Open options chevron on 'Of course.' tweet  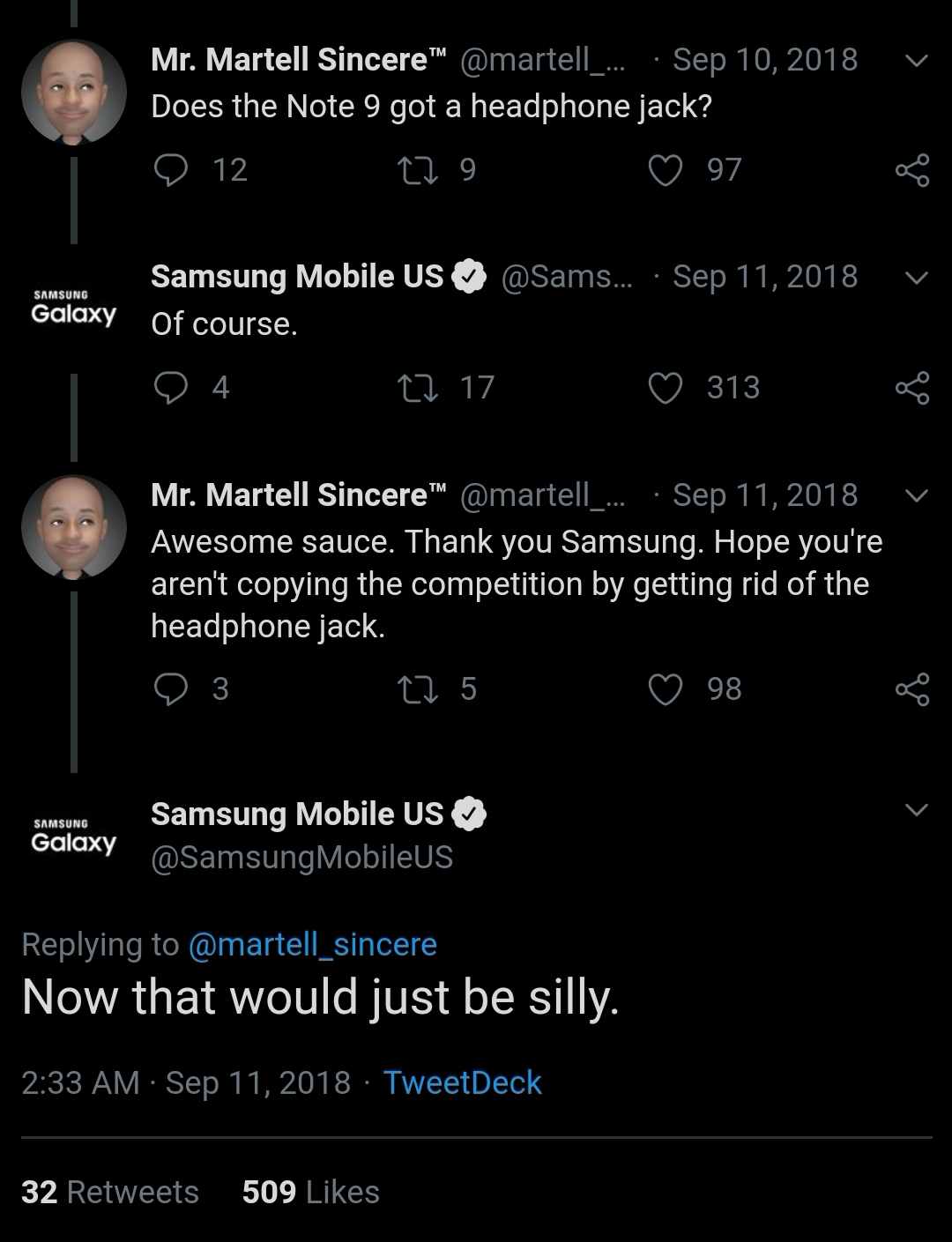click(x=917, y=278)
